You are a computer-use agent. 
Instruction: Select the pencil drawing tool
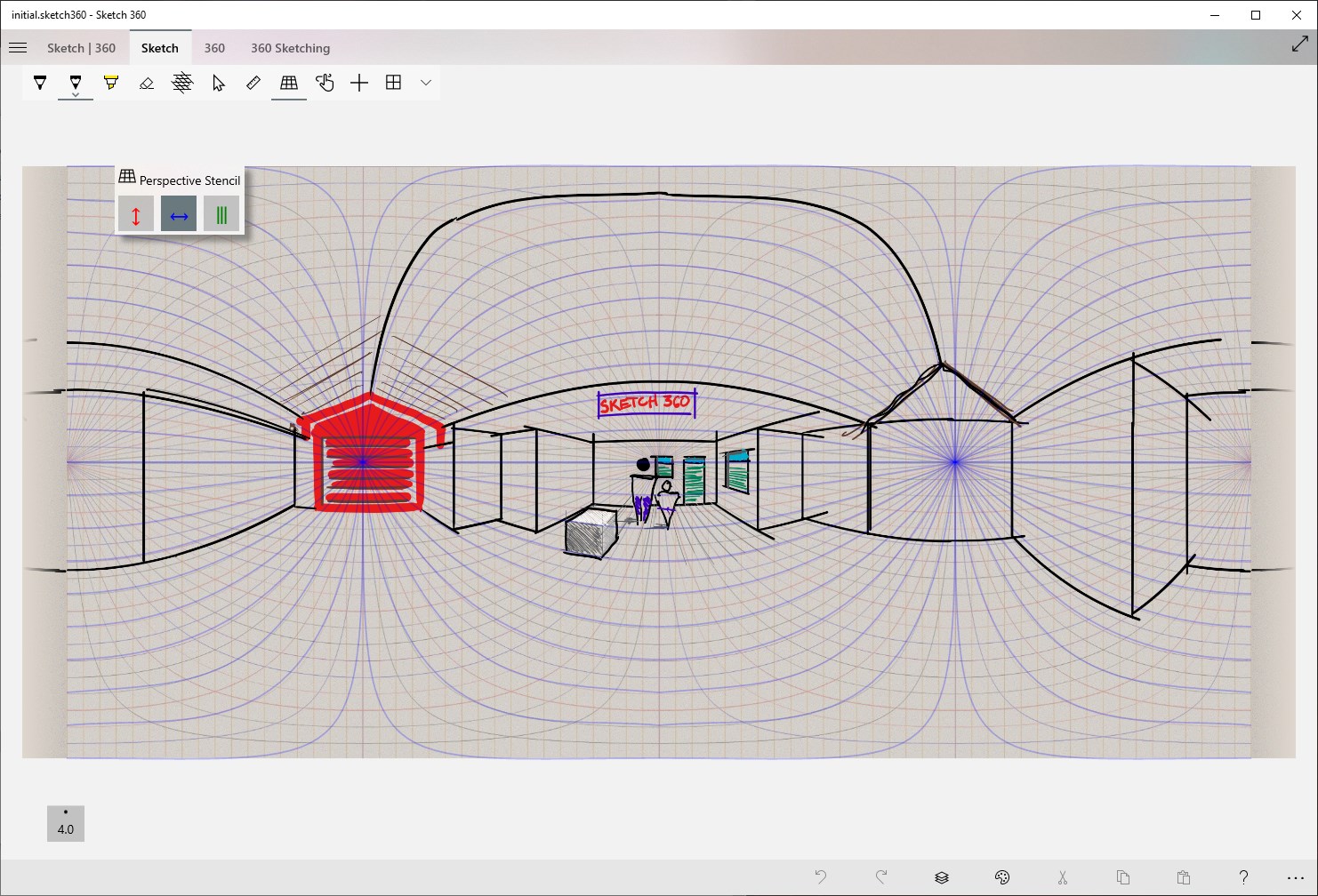(x=76, y=82)
